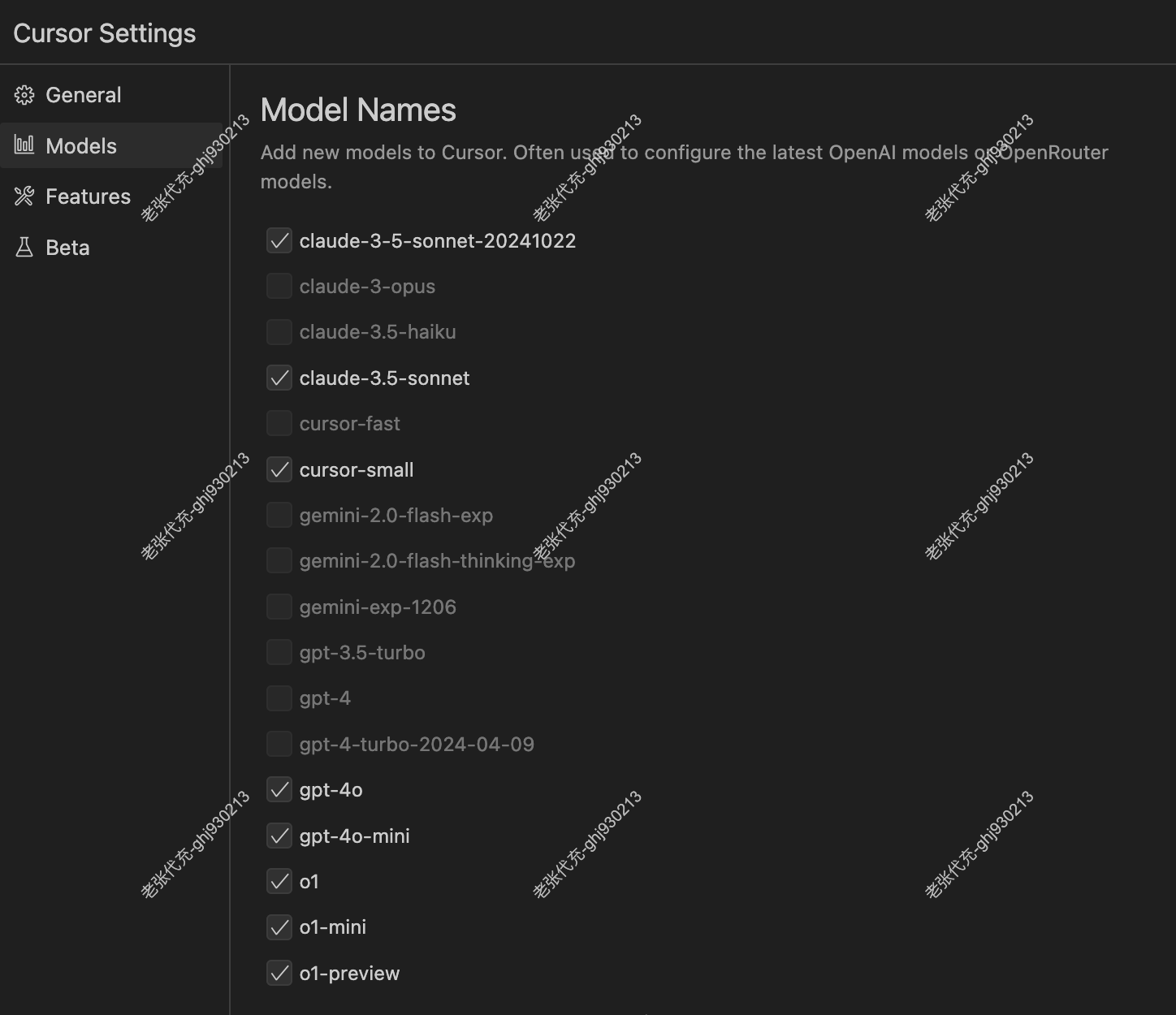Uncheck the cursor-small checkbox

279,469
